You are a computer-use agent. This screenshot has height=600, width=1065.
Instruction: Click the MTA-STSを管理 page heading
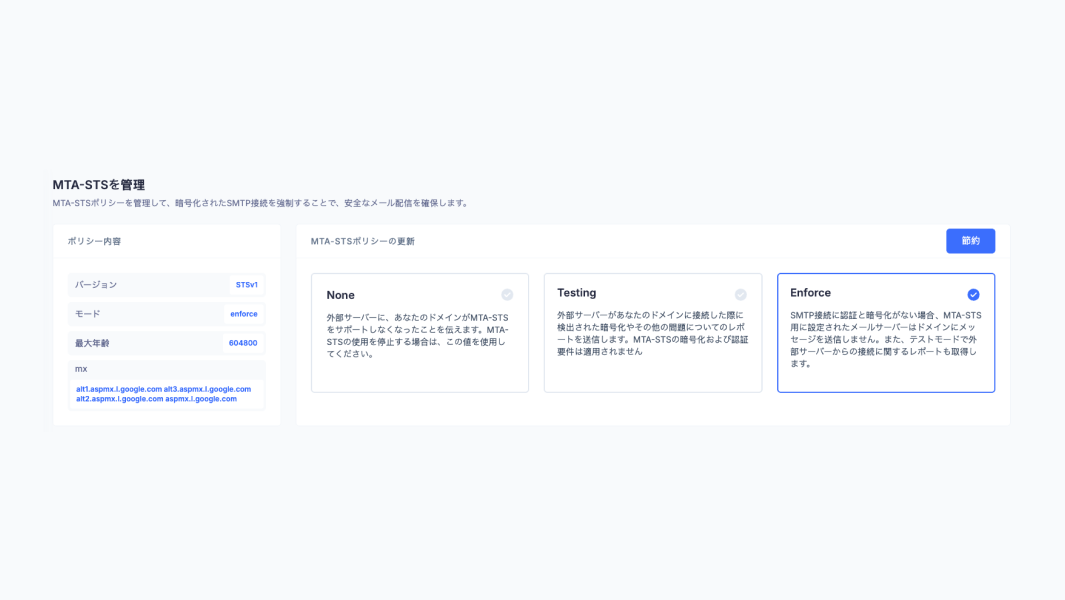point(98,185)
